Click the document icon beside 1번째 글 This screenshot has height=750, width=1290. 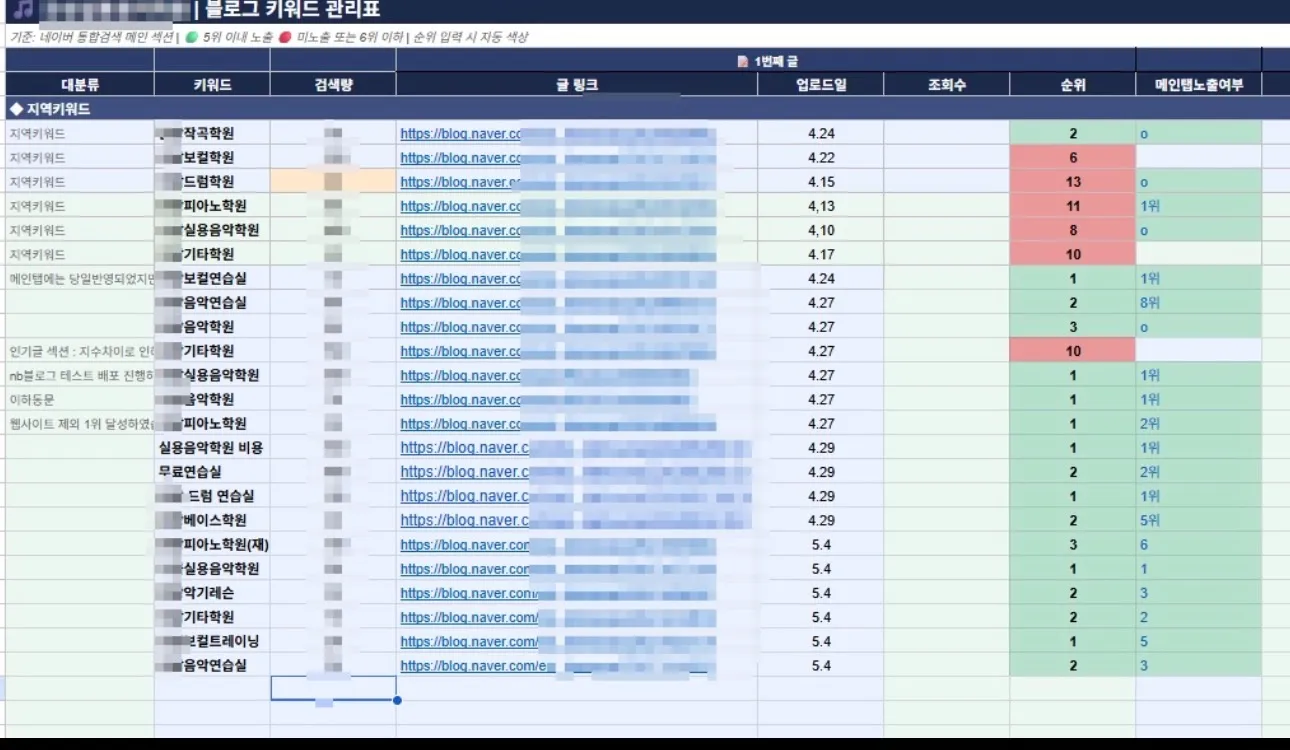(742, 61)
